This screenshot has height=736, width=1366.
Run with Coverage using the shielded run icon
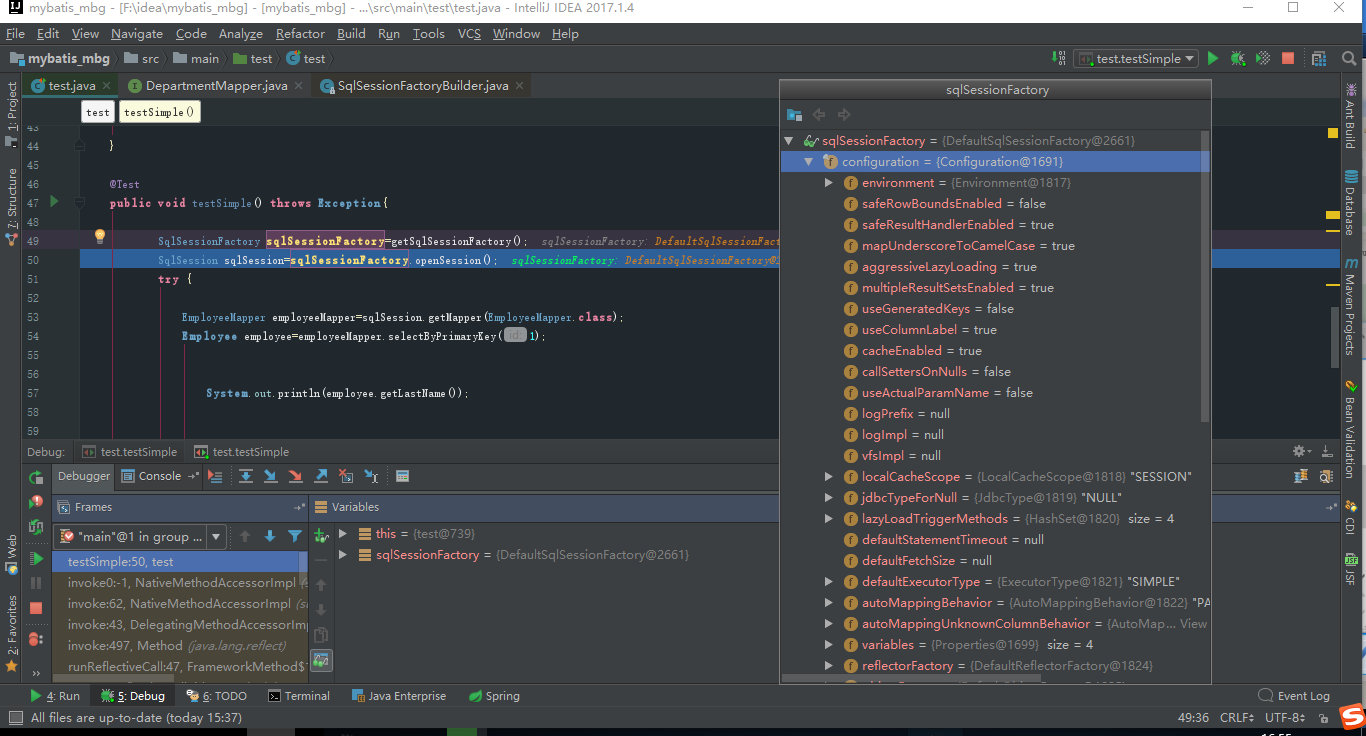click(x=1262, y=58)
